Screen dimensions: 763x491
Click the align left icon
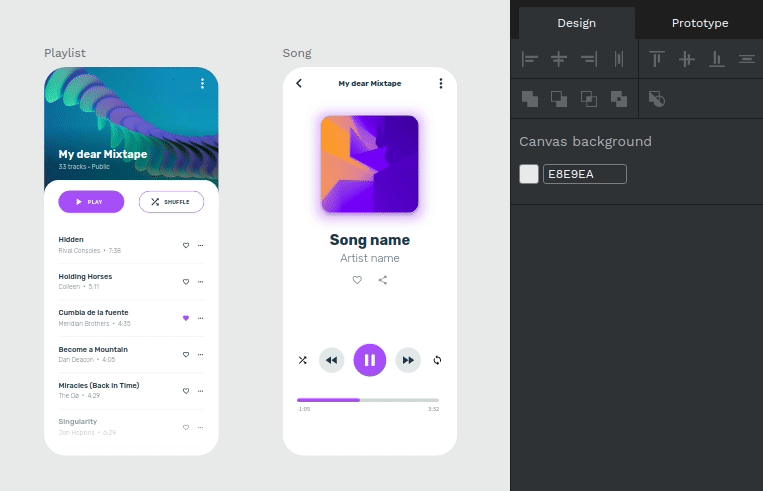click(x=530, y=60)
